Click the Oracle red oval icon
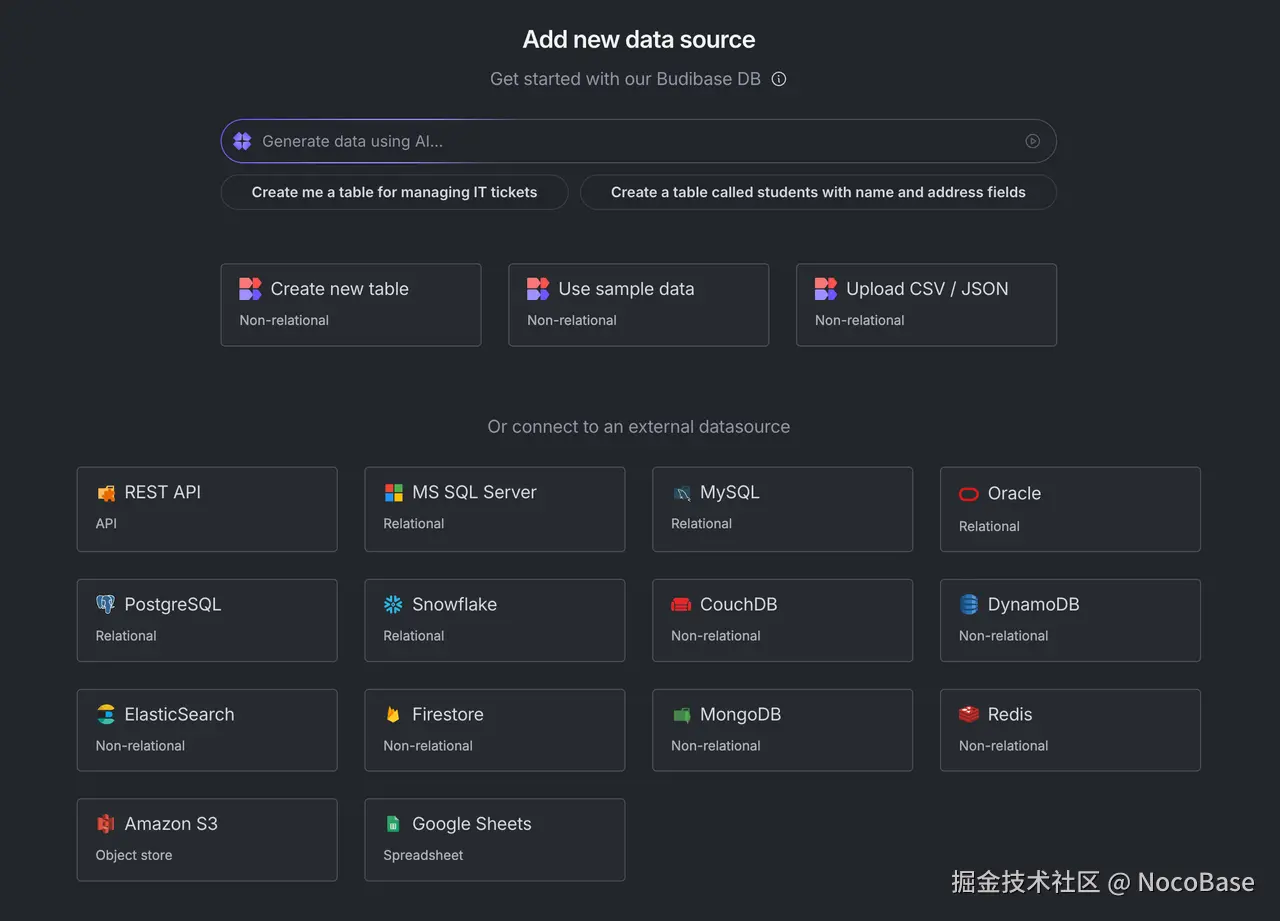This screenshot has width=1280, height=921. [968, 493]
